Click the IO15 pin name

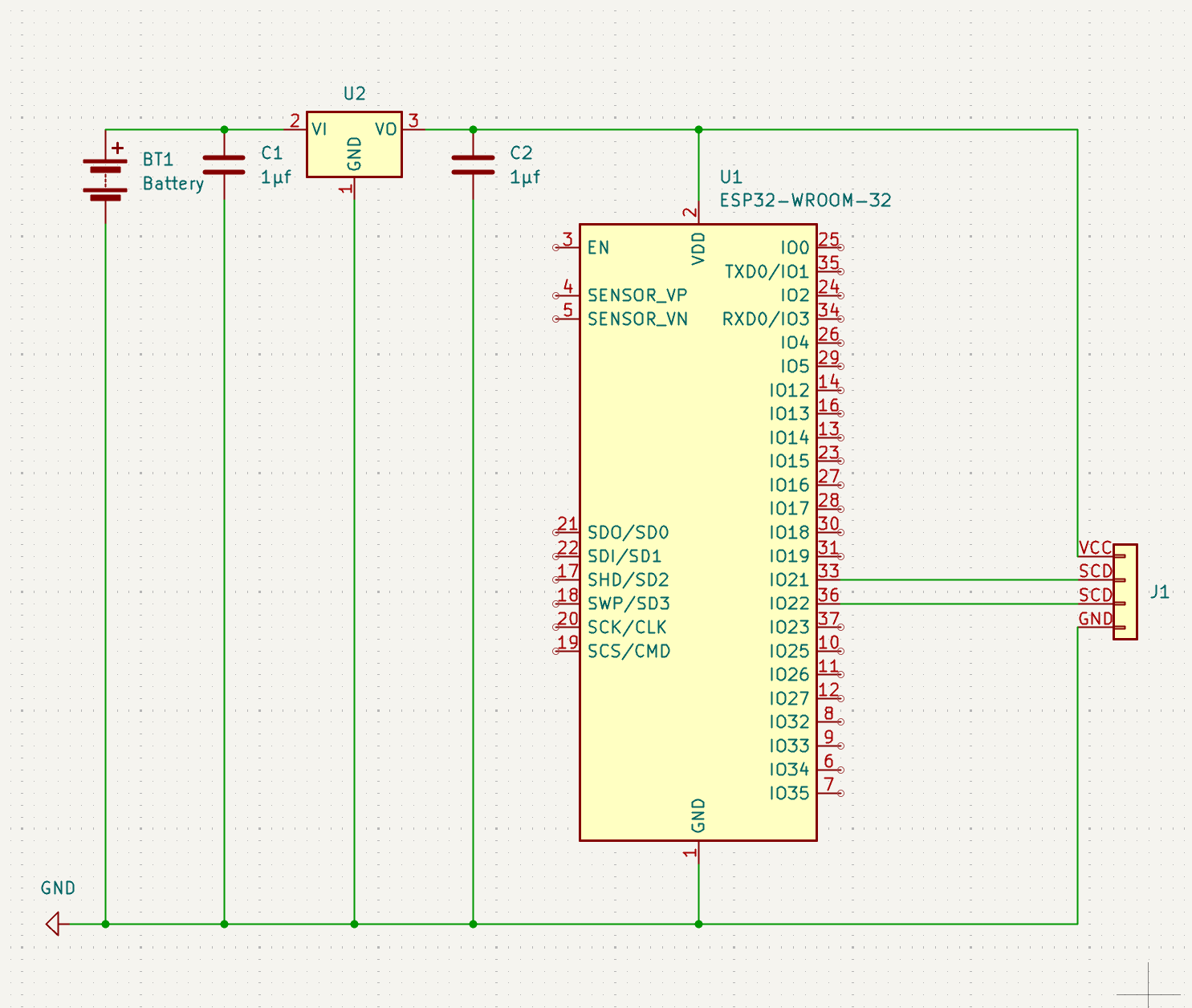[789, 461]
